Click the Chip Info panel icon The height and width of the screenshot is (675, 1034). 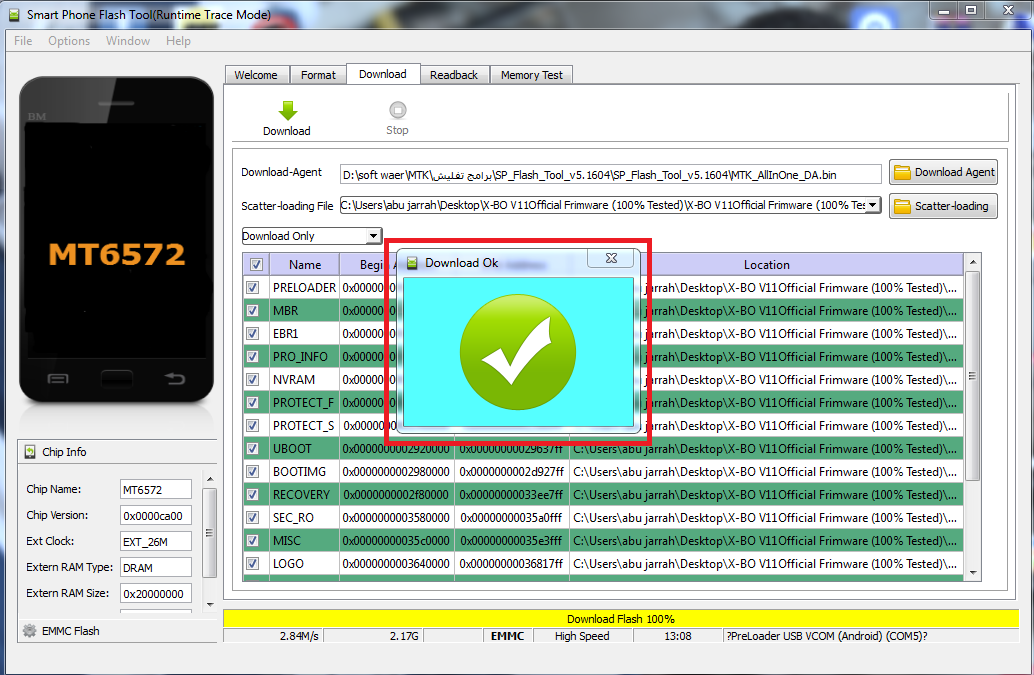[x=30, y=452]
